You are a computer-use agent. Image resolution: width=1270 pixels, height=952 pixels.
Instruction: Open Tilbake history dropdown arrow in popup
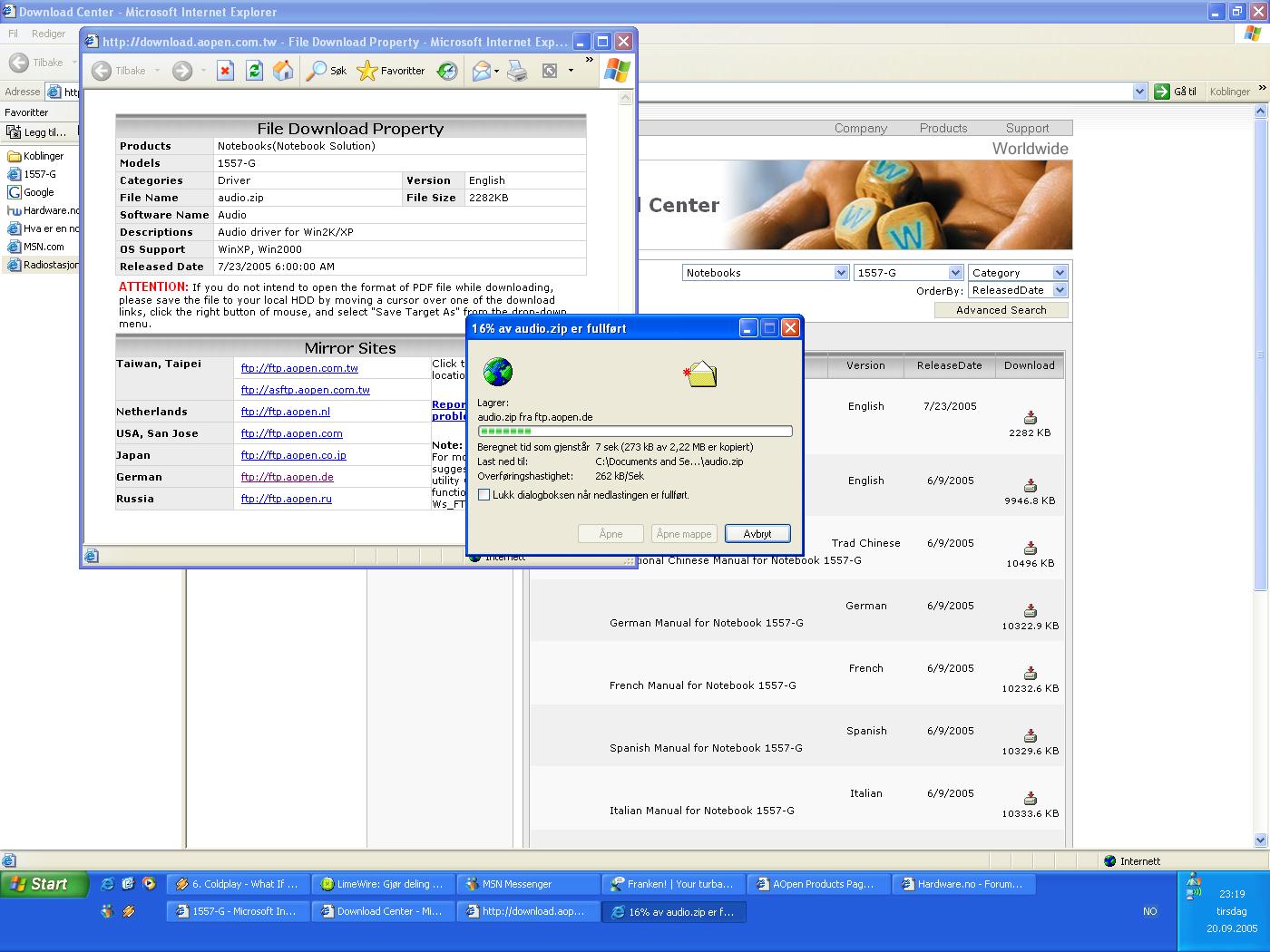coord(157,71)
